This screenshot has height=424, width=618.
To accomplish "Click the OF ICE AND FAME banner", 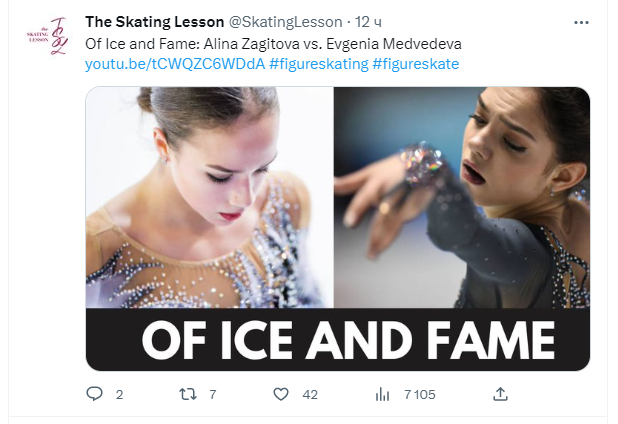I will point(337,340).
